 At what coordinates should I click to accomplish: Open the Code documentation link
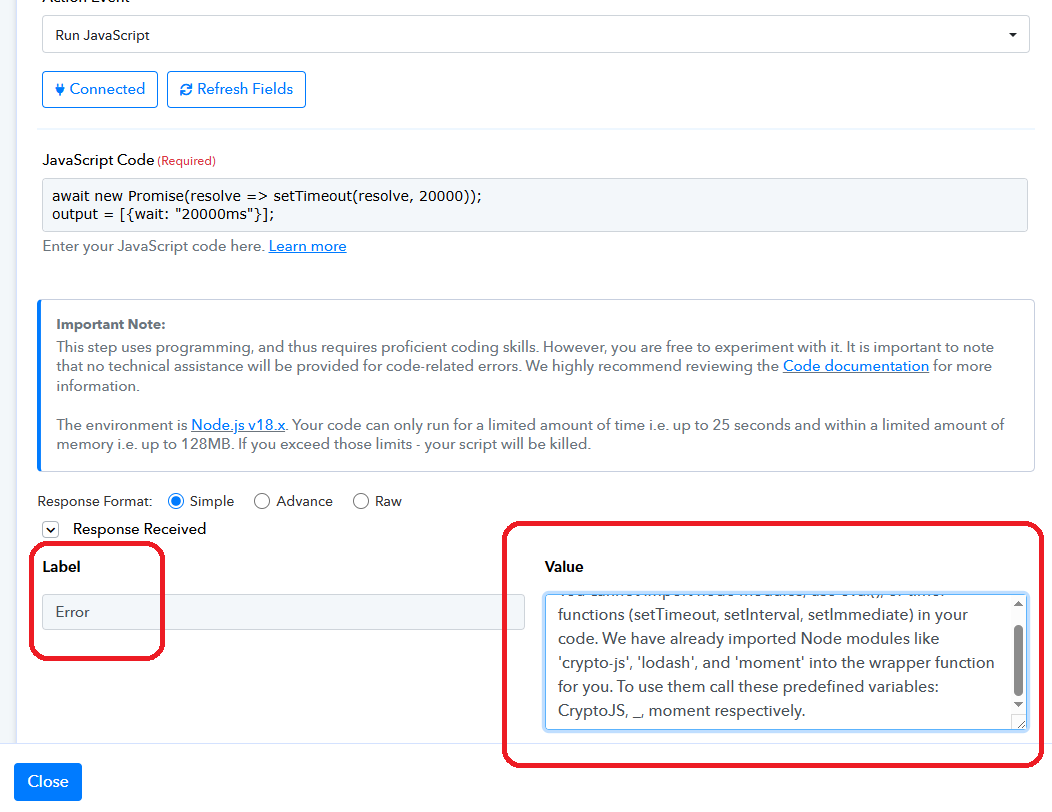coord(855,366)
